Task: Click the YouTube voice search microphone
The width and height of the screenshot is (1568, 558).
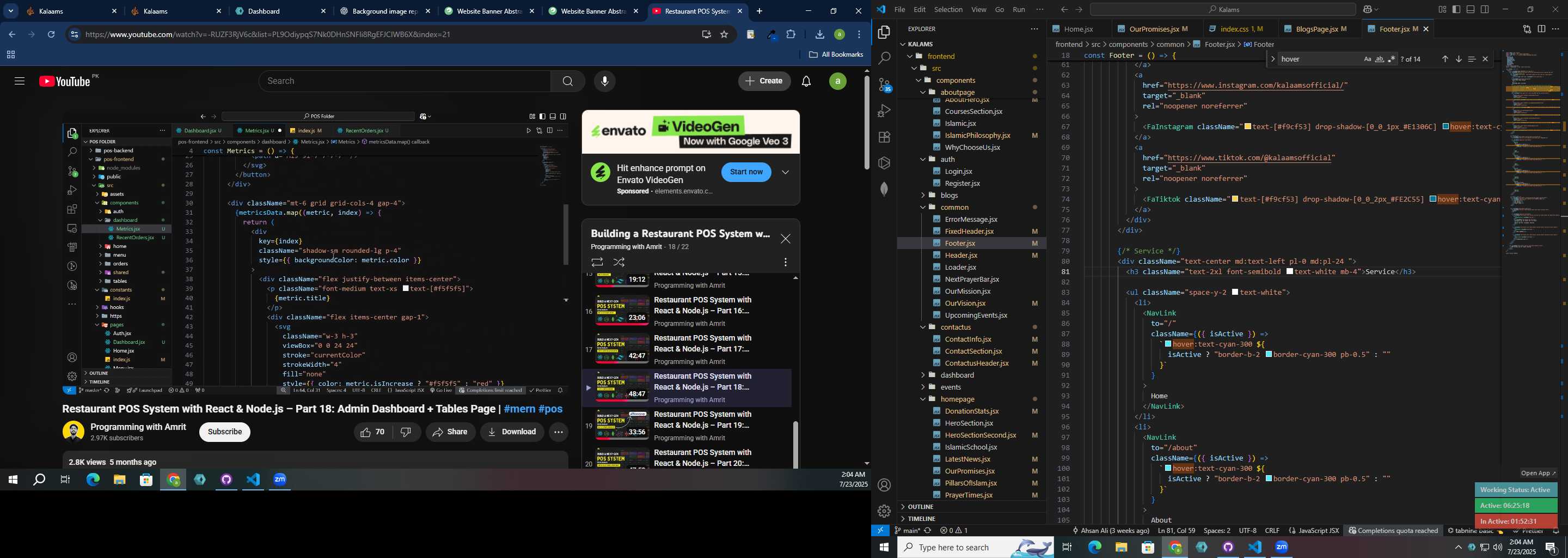Action: (604, 81)
